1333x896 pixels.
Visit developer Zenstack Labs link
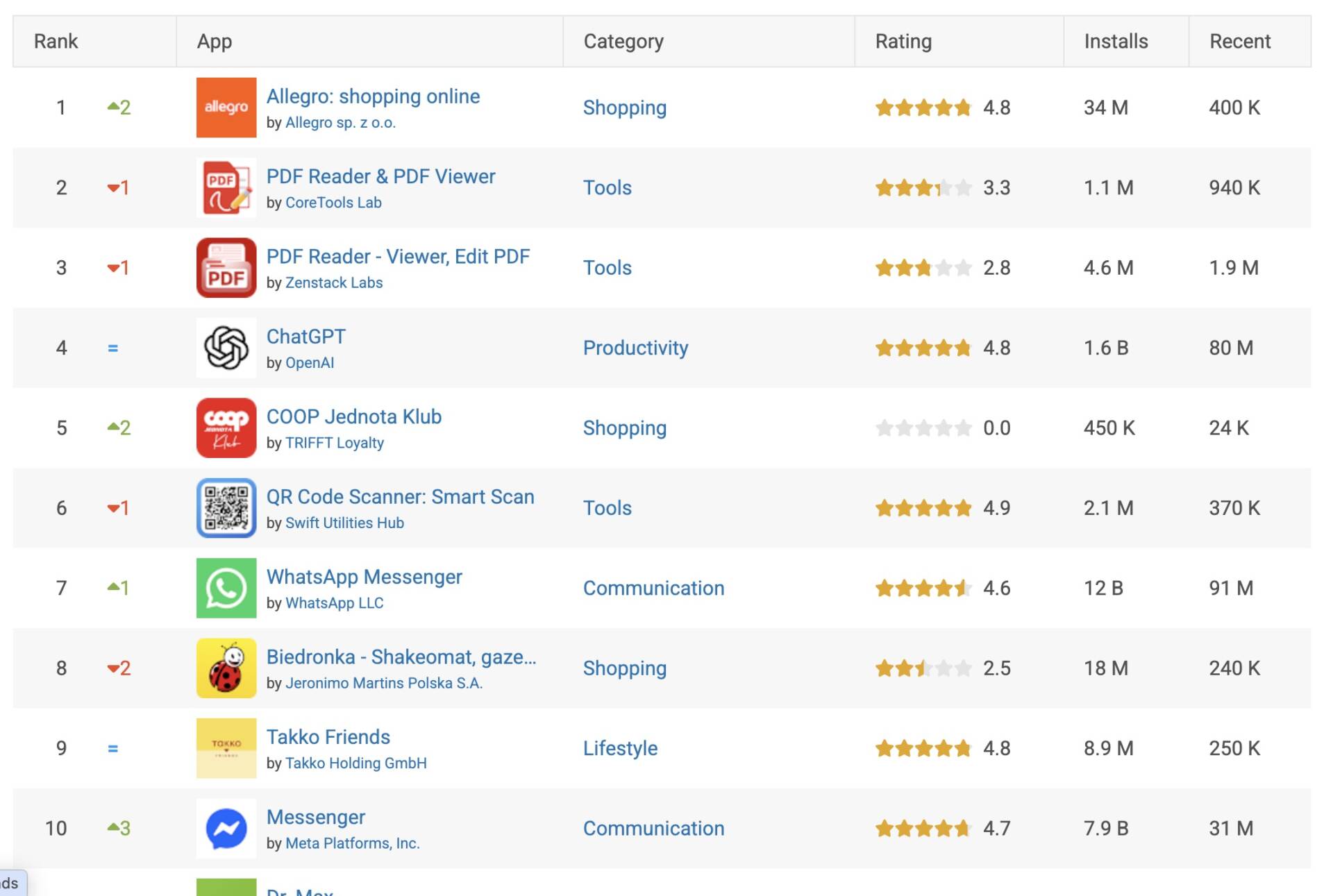334,283
